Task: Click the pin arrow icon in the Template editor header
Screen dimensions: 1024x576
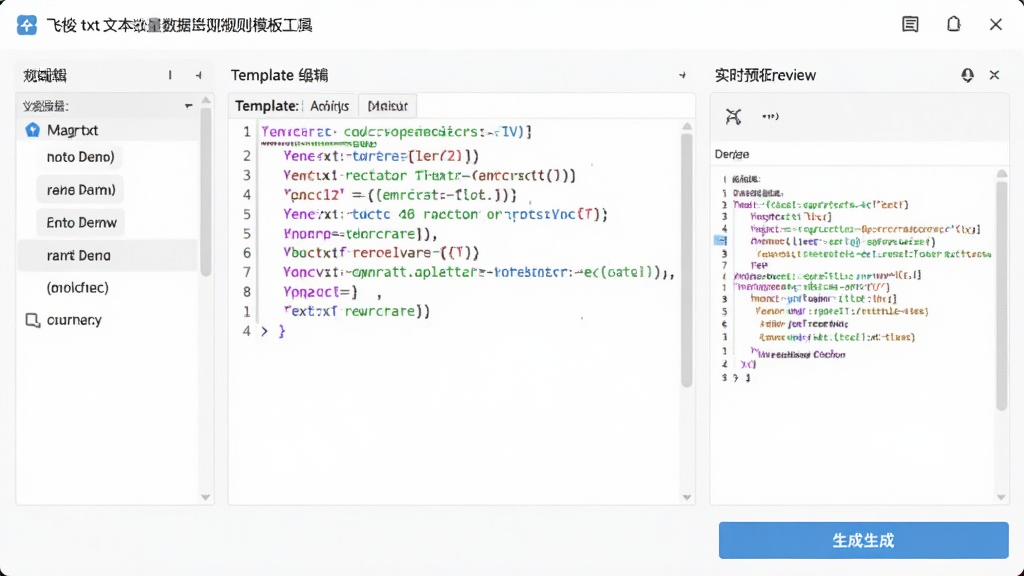Action: click(682, 76)
